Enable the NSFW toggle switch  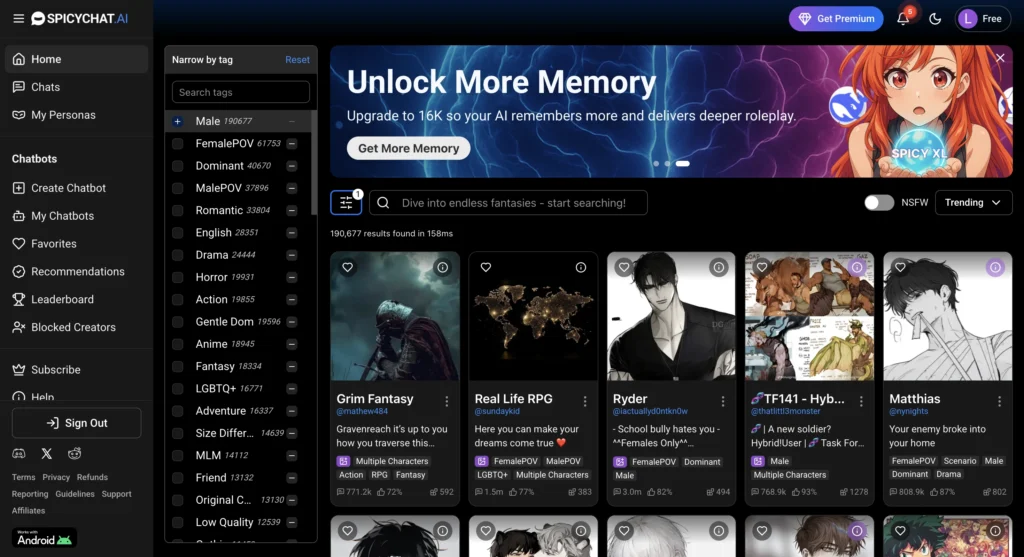coord(879,203)
